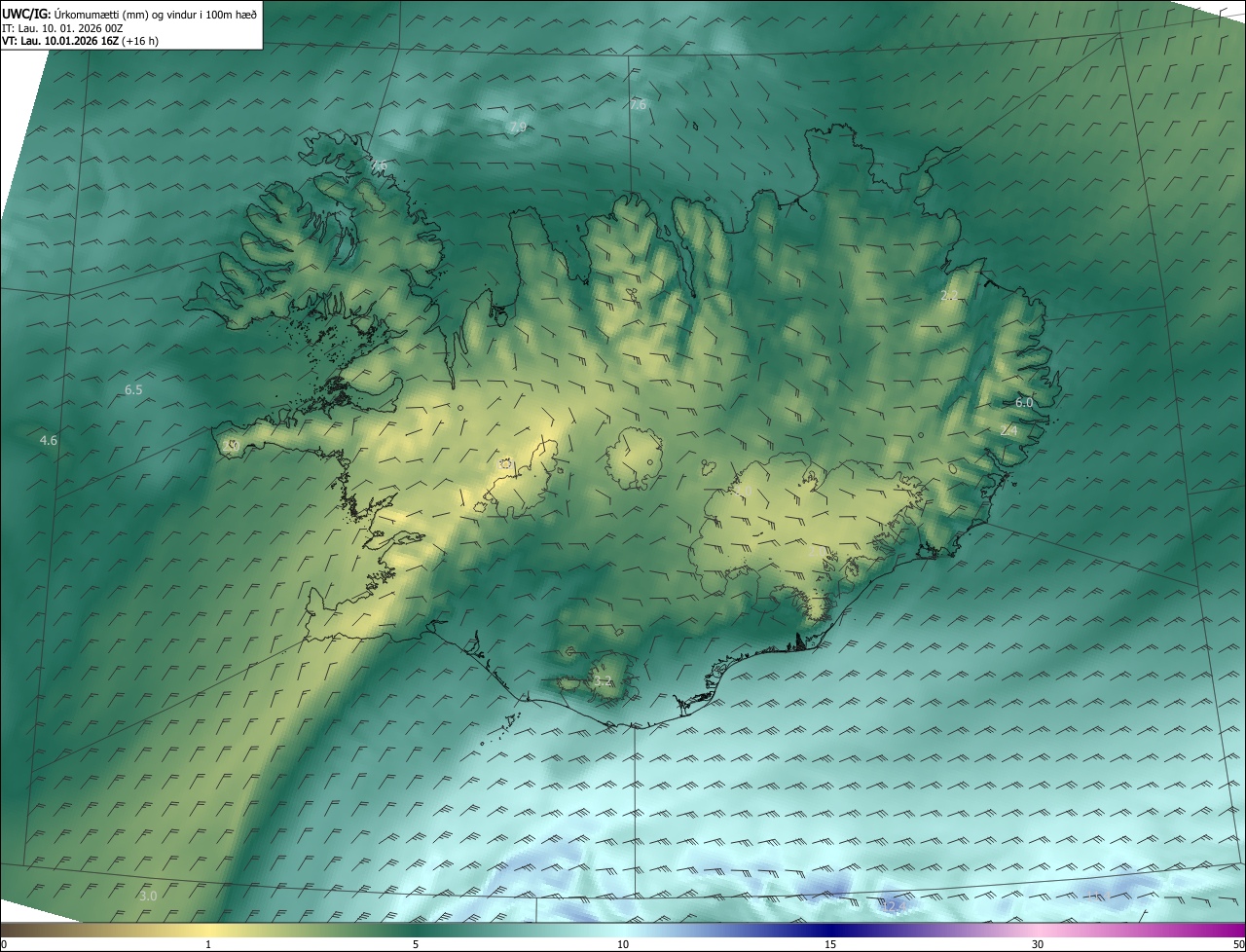Screen dimensions: 1246x952
Task: Pick the pink color at colorbar 30 mark
Action: coord(1038,930)
